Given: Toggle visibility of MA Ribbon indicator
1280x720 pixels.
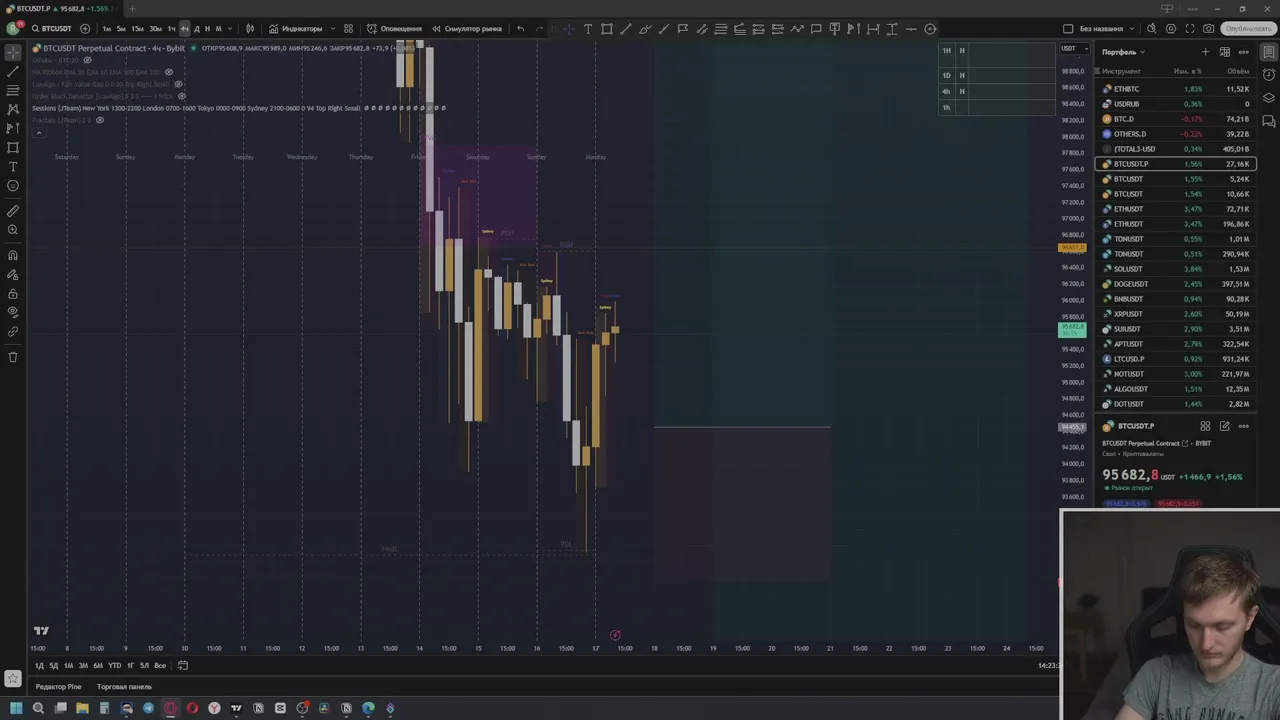Looking at the screenshot, I should coord(168,72).
